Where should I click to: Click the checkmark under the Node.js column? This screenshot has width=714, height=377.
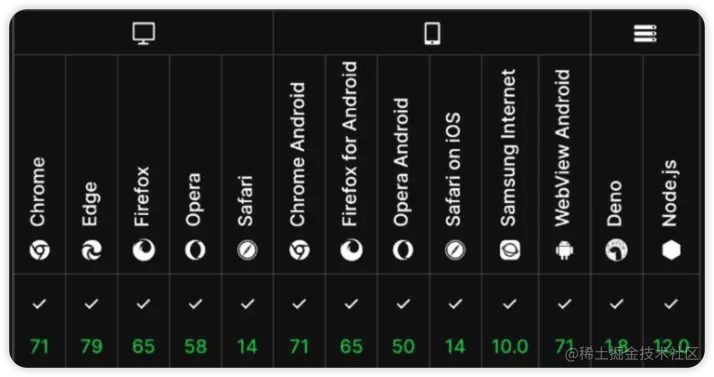(671, 304)
